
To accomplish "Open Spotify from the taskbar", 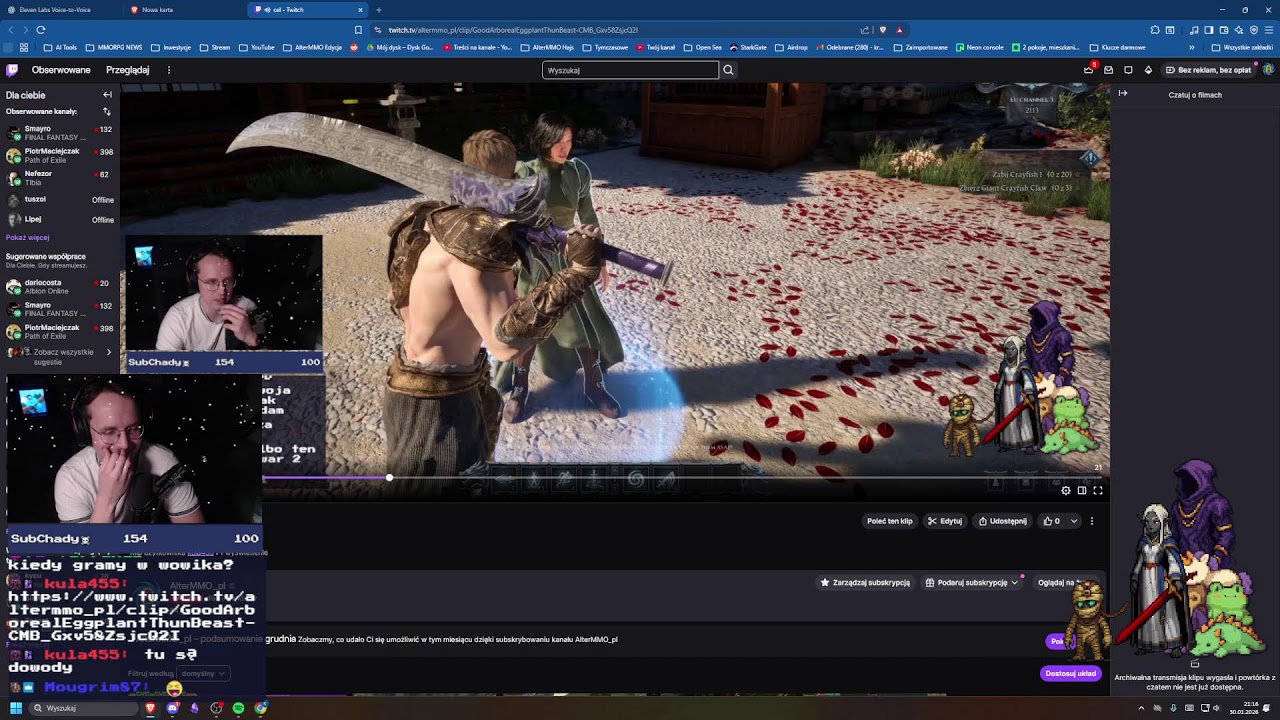I will (x=238, y=708).
